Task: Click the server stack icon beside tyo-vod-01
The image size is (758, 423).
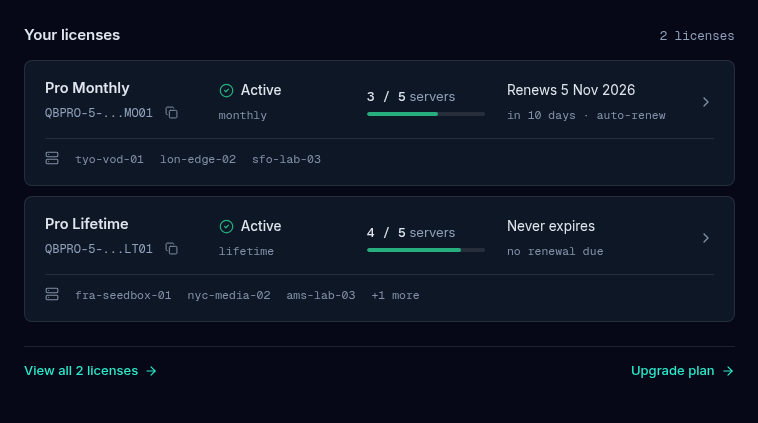Action: (52, 159)
